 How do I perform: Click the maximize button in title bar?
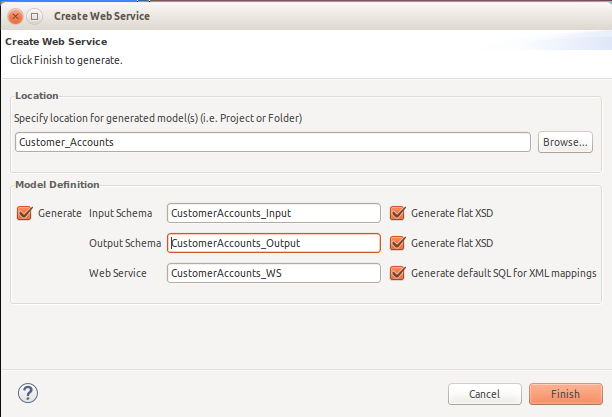[x=34, y=17]
